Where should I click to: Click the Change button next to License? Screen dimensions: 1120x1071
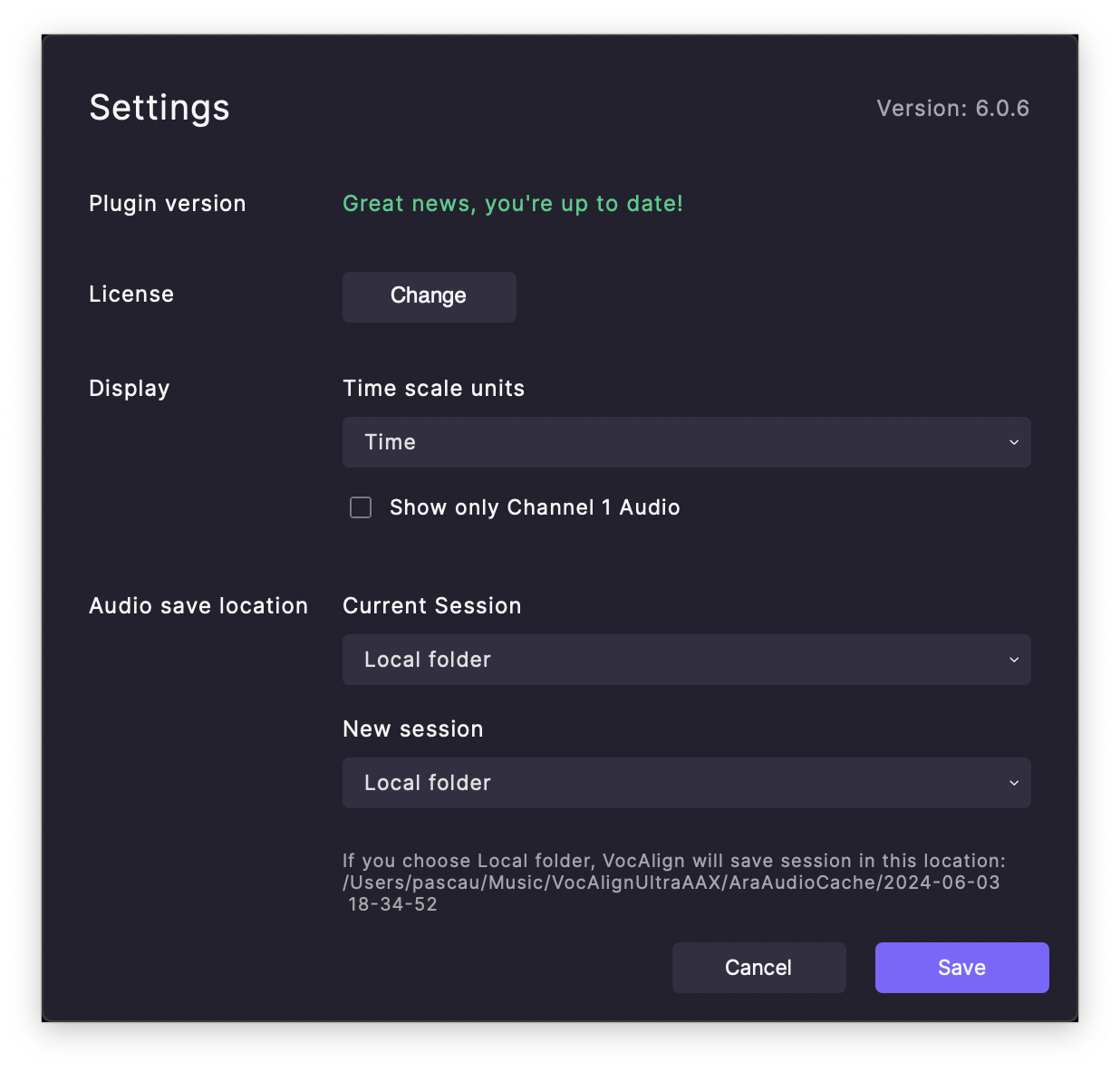coord(429,296)
